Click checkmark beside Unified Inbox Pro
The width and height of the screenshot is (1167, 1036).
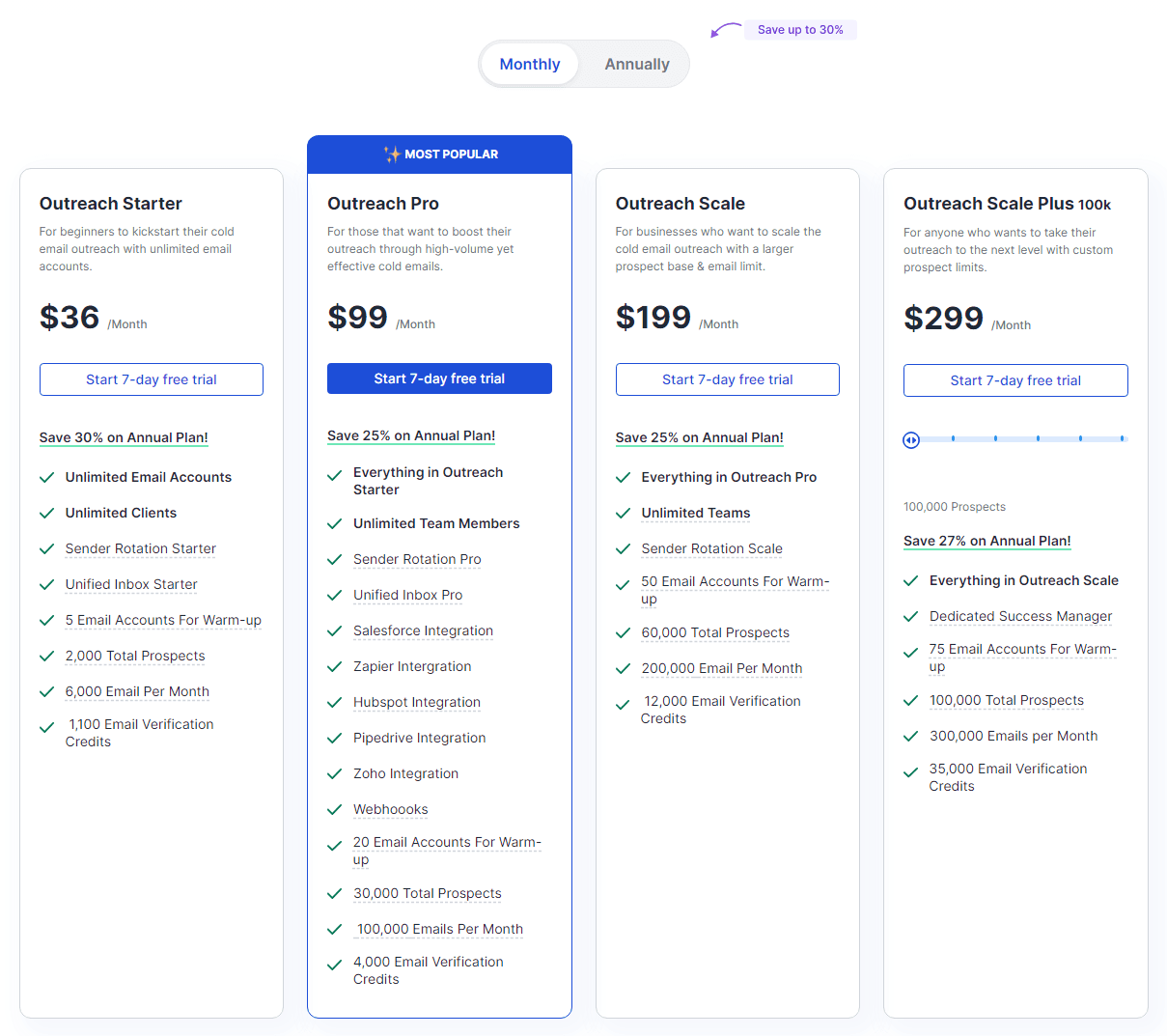coord(334,595)
